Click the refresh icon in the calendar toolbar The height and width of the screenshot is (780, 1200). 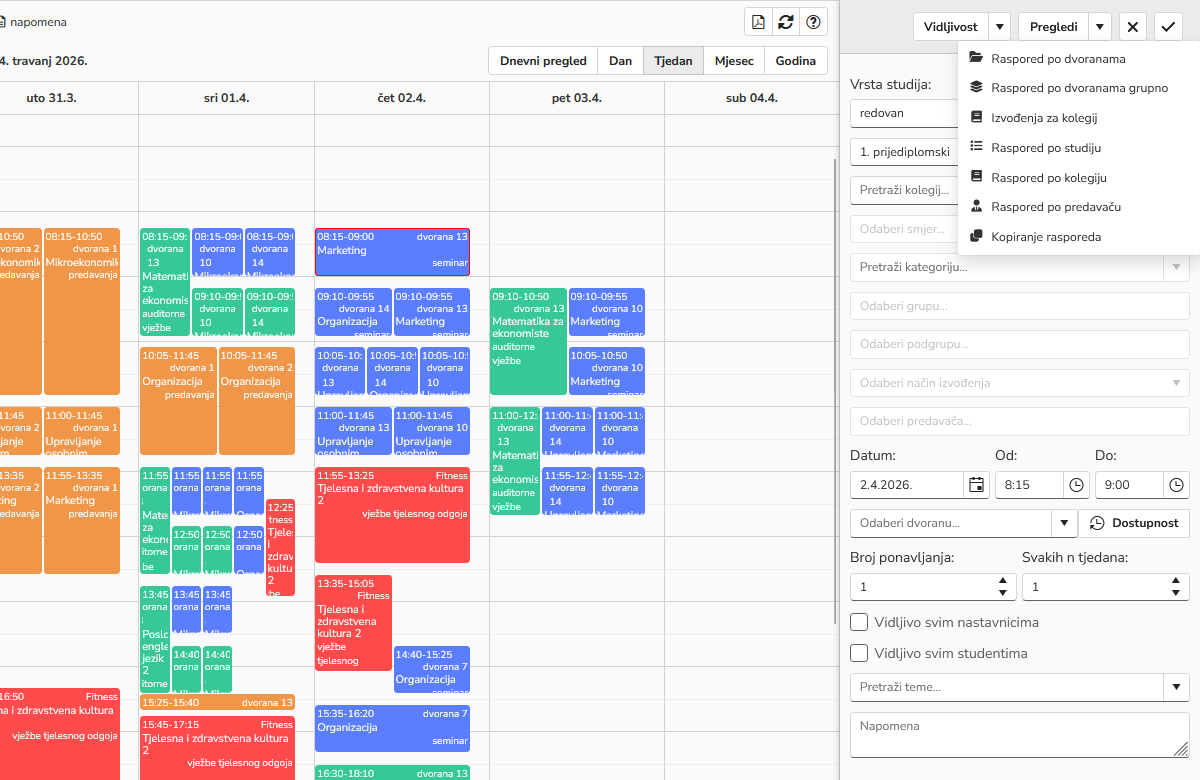pos(787,23)
